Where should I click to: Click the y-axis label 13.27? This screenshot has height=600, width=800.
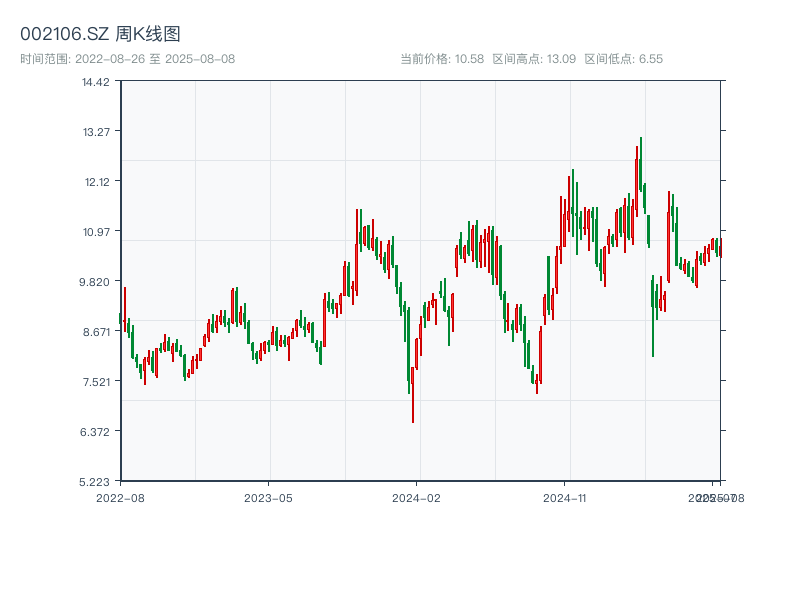(96, 132)
